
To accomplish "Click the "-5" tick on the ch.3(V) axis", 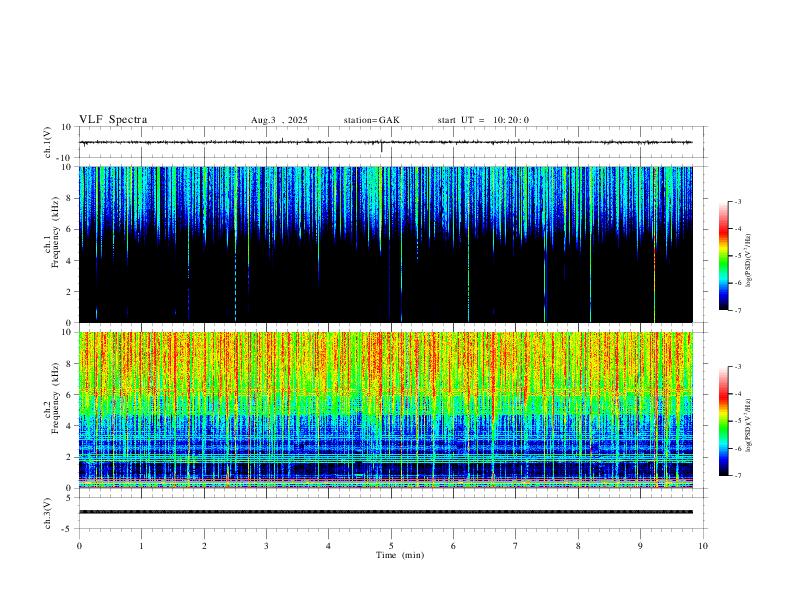I will tap(68, 529).
